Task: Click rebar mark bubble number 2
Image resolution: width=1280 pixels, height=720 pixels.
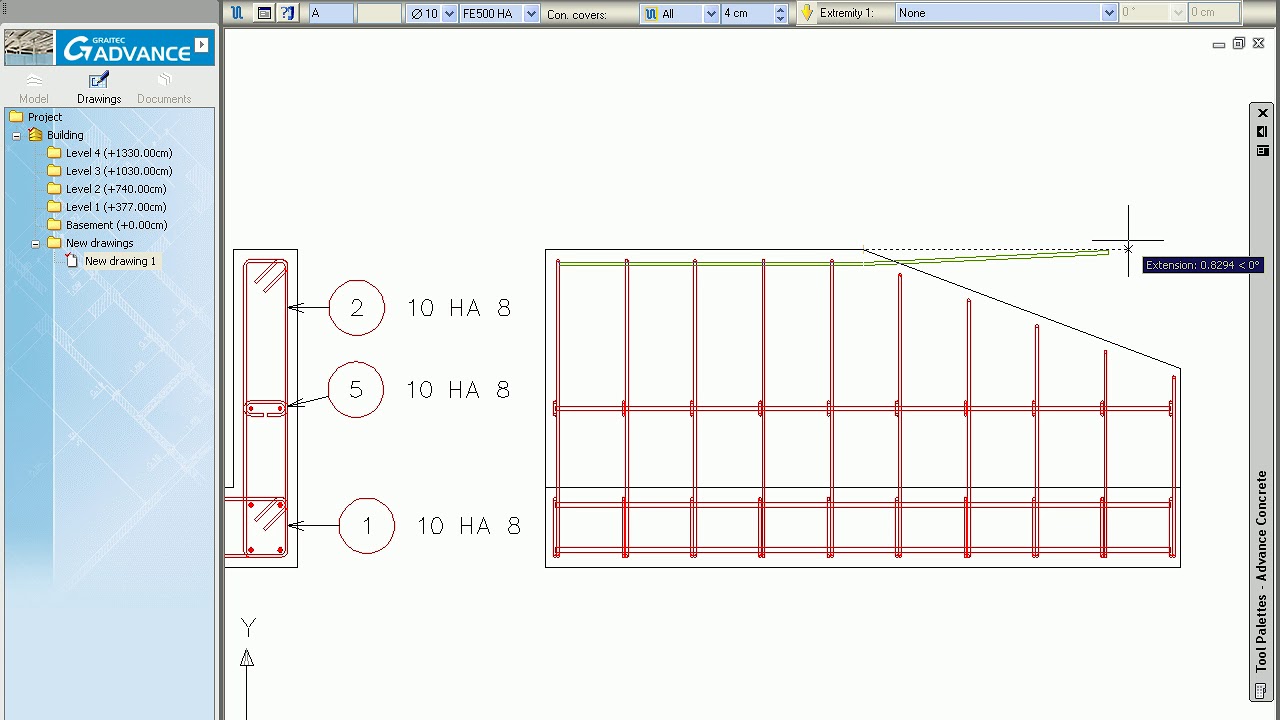Action: click(357, 308)
